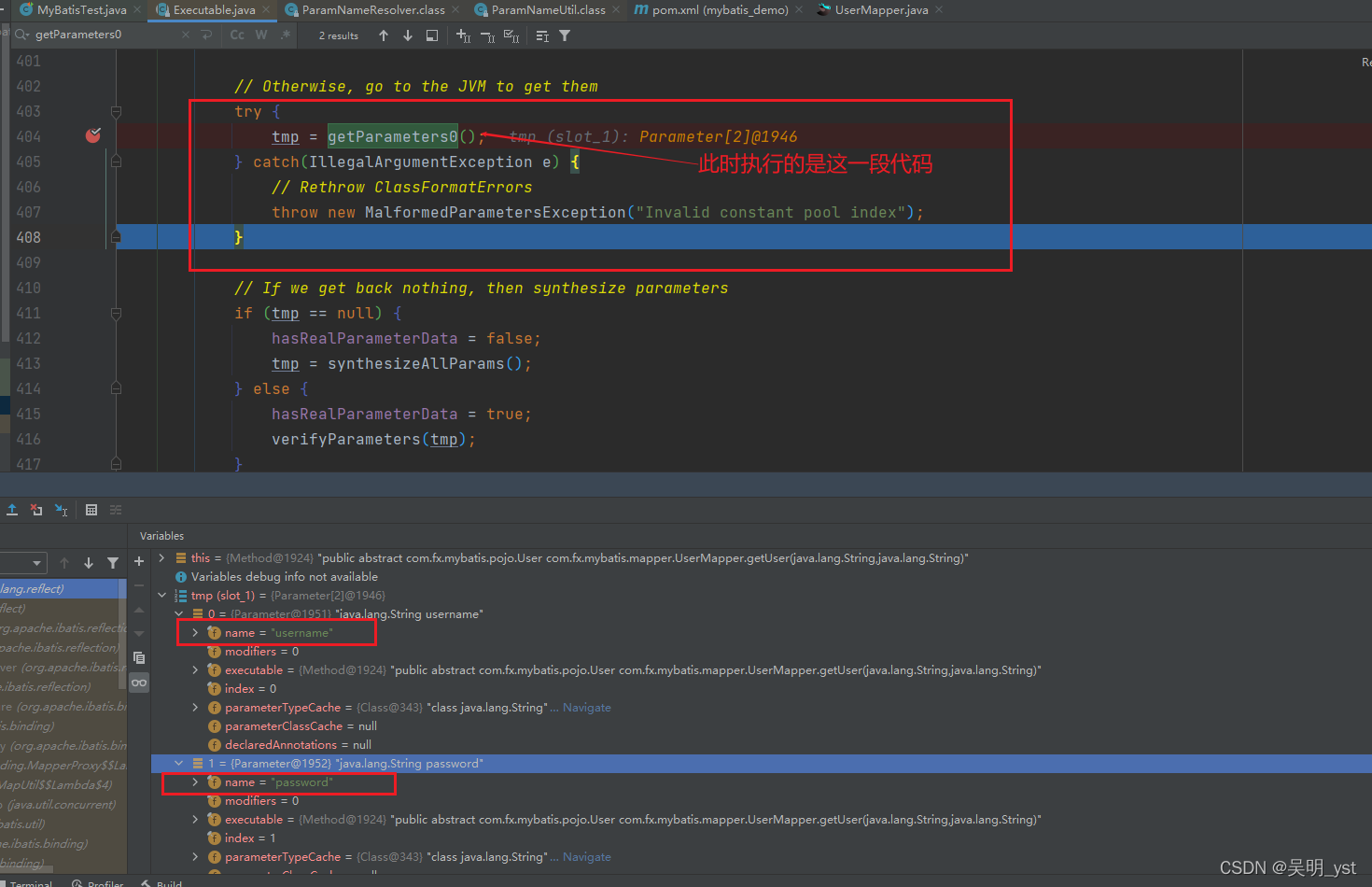
Task: Expand the name = "password" field
Action: click(195, 781)
